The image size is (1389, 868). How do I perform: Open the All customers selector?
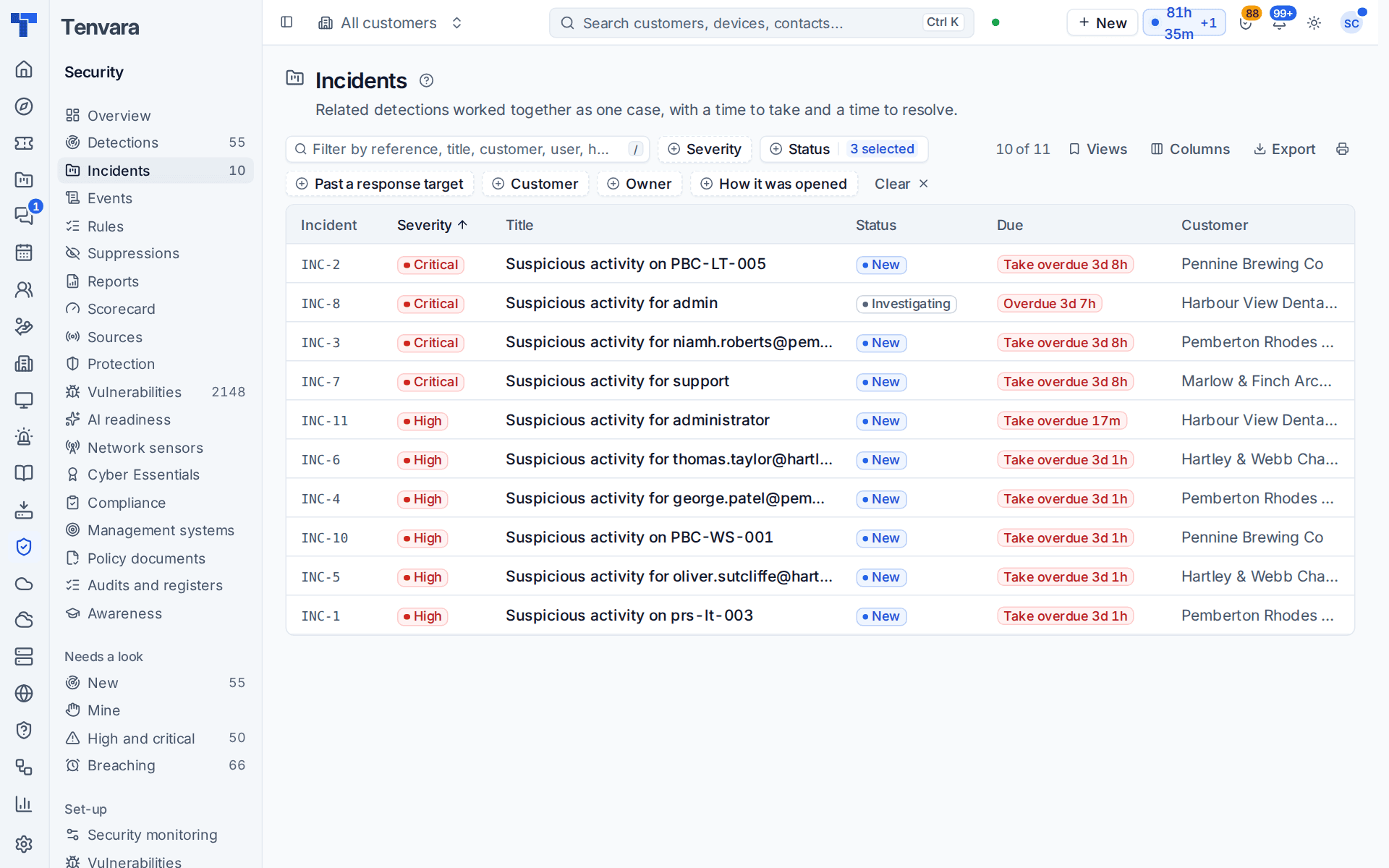click(x=391, y=23)
